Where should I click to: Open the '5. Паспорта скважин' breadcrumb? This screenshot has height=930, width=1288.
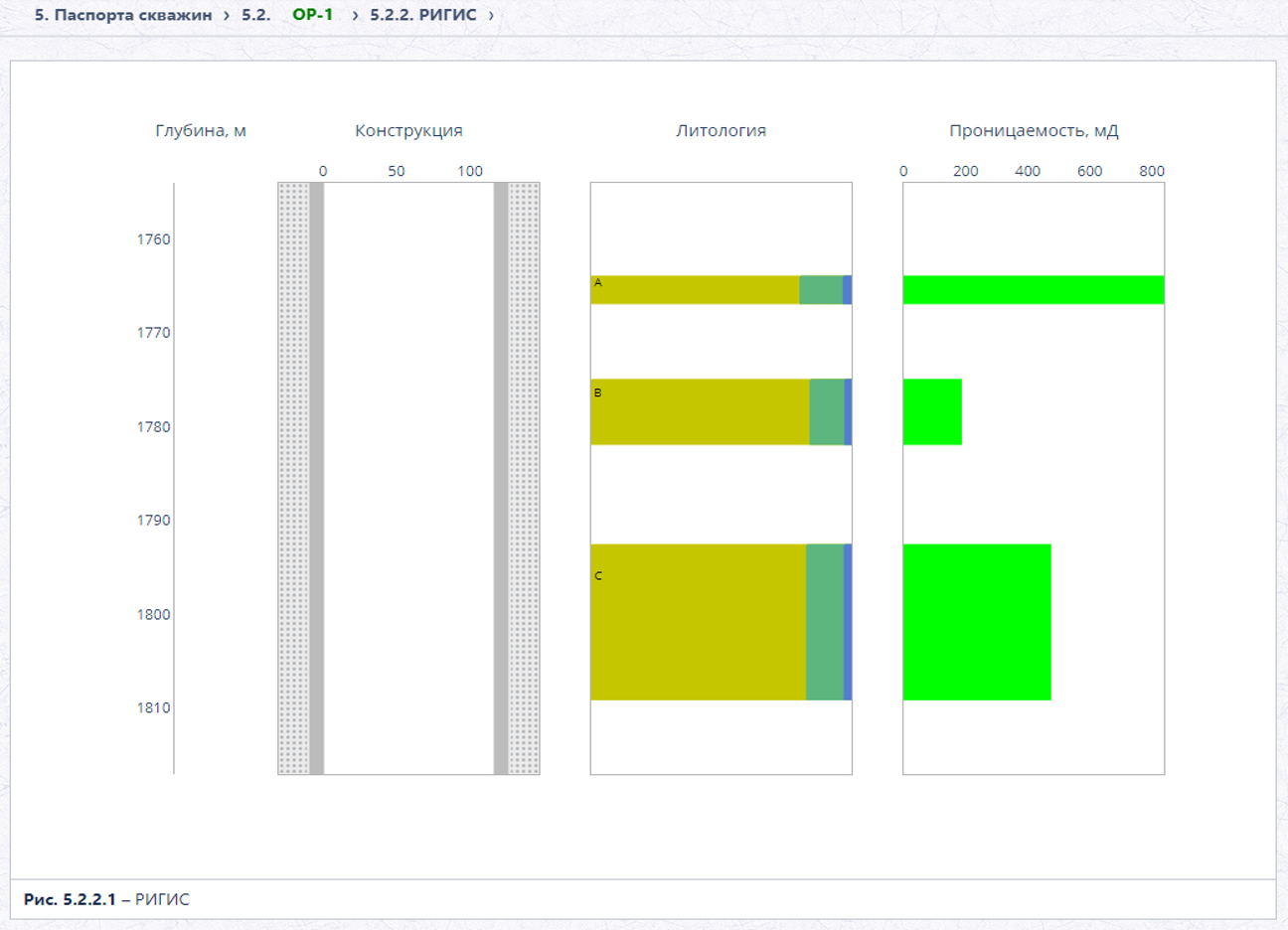[123, 15]
